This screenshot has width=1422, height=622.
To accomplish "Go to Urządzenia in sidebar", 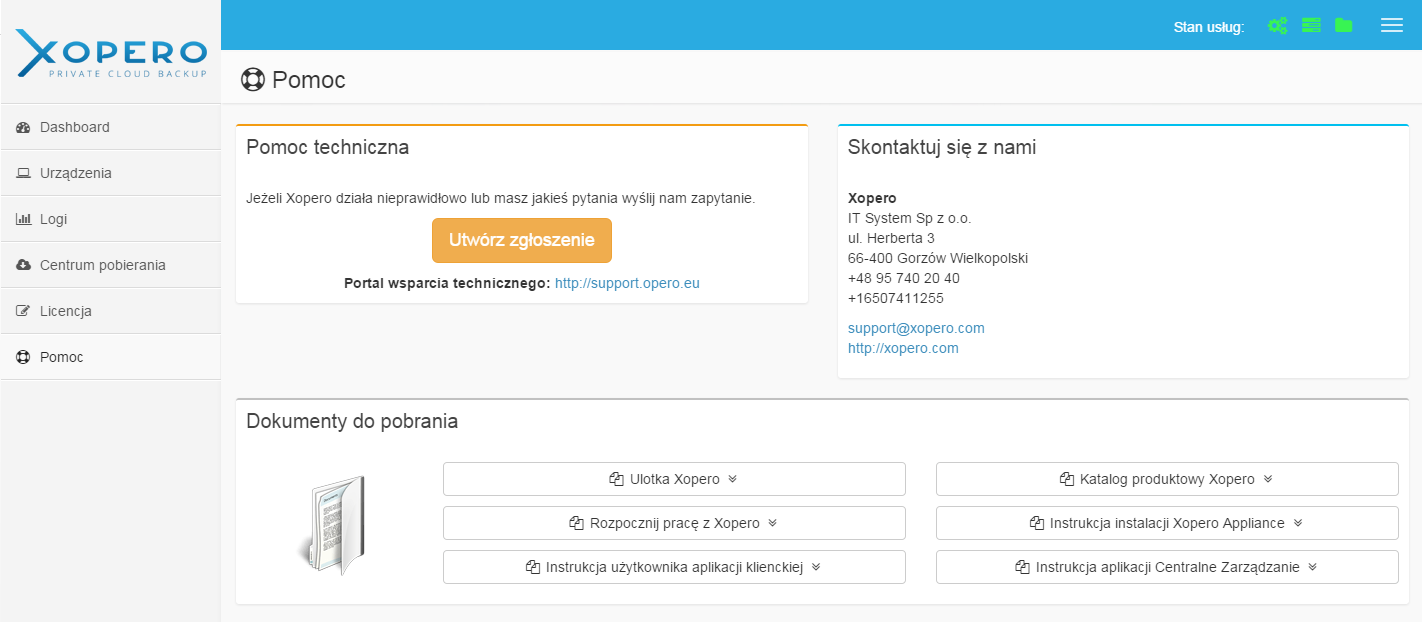I will (110, 173).
